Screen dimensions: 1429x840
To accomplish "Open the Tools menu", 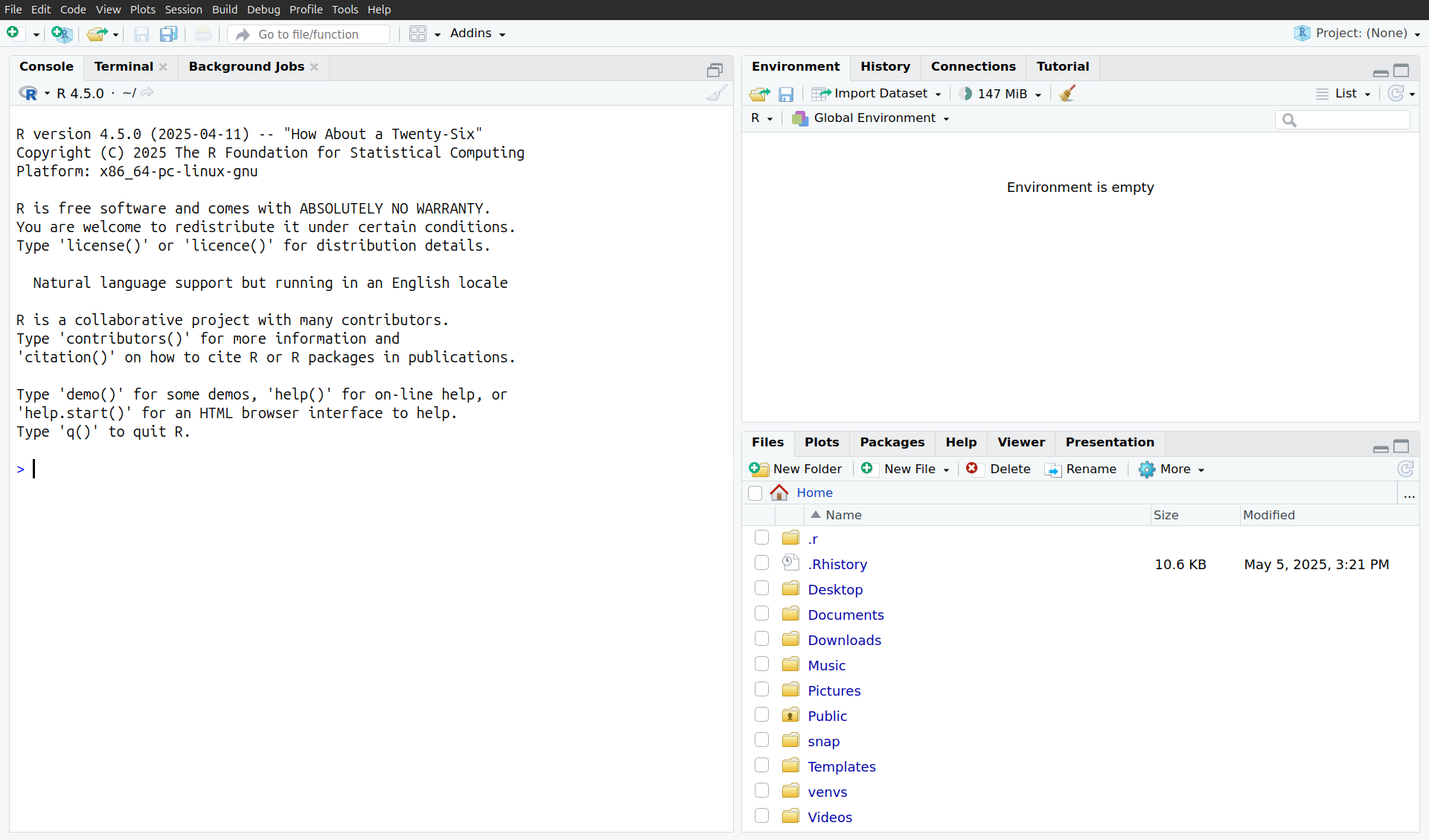I will tap(345, 10).
